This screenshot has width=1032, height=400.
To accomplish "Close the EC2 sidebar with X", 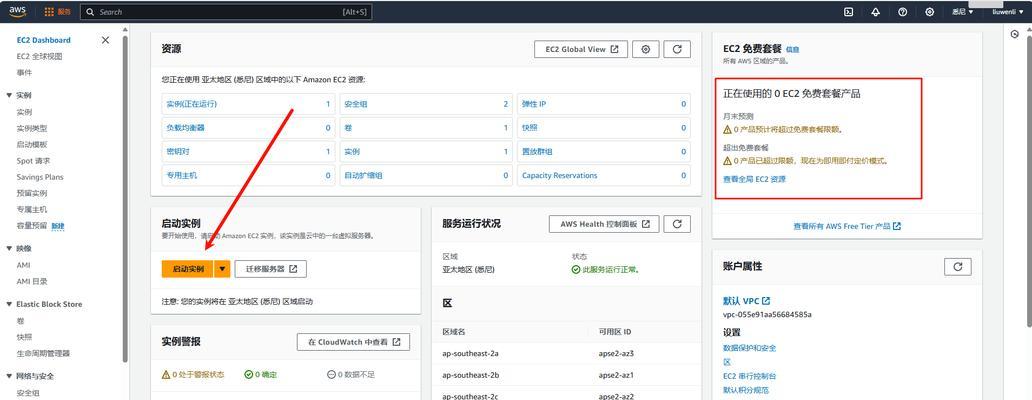I will point(105,40).
